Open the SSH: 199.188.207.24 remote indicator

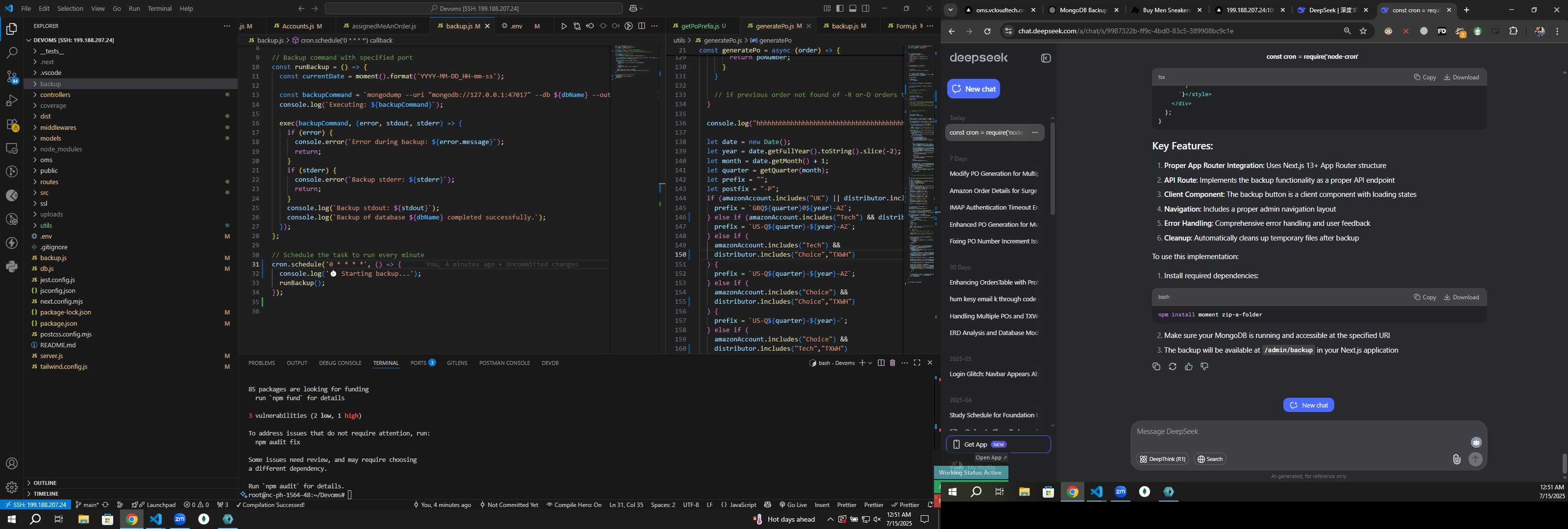(x=35, y=505)
